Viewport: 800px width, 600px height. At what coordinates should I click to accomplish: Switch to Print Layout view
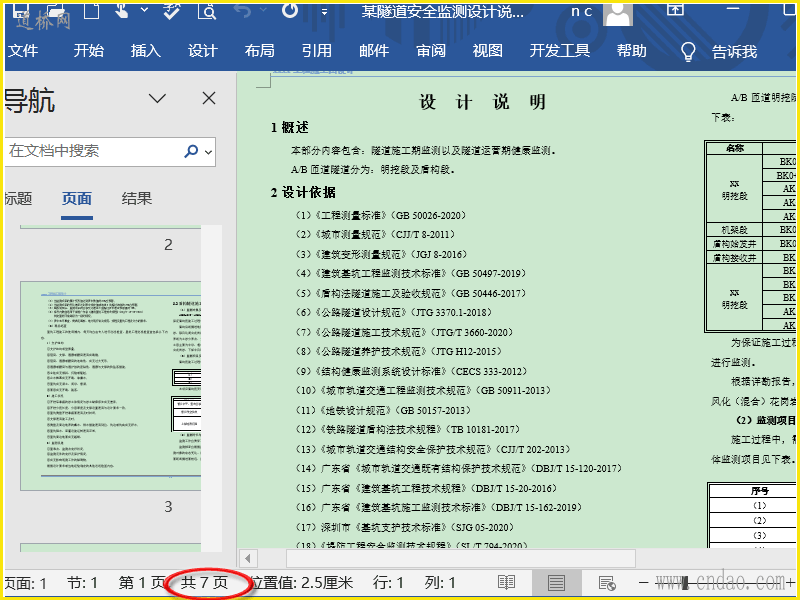point(556,582)
